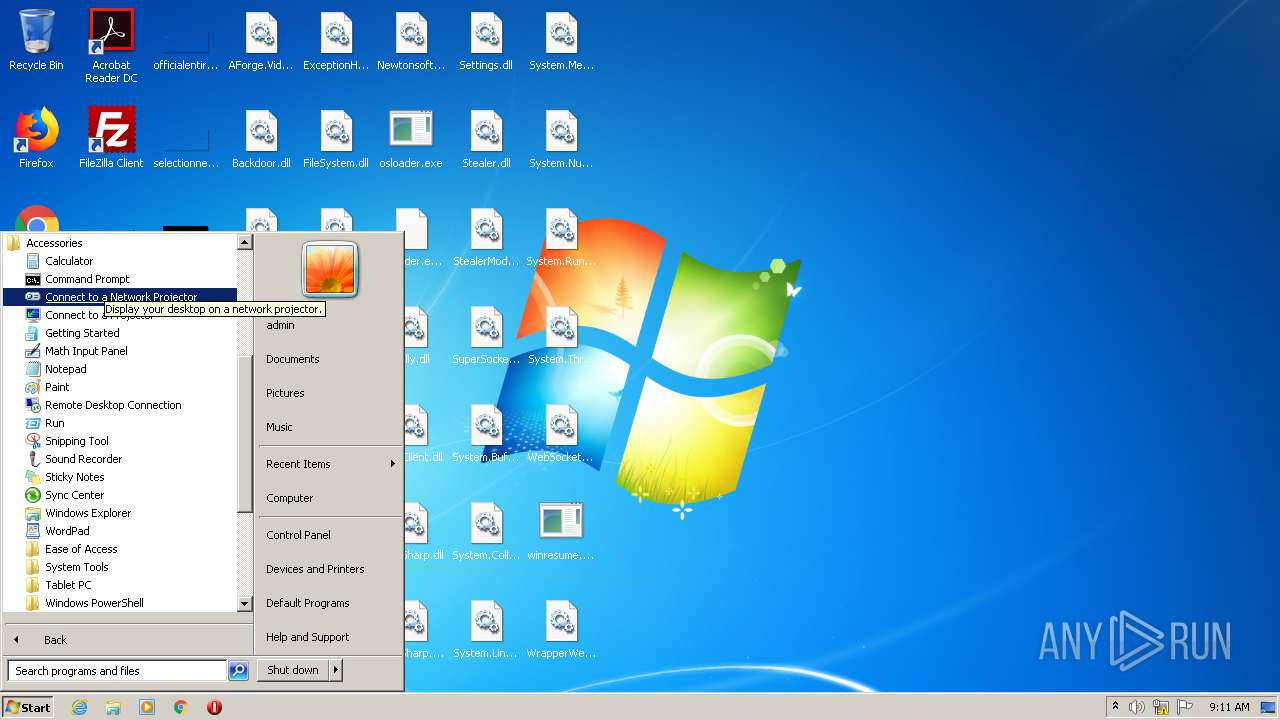The height and width of the screenshot is (720, 1280).
Task: Open Sticky Notes
Action: click(120, 477)
